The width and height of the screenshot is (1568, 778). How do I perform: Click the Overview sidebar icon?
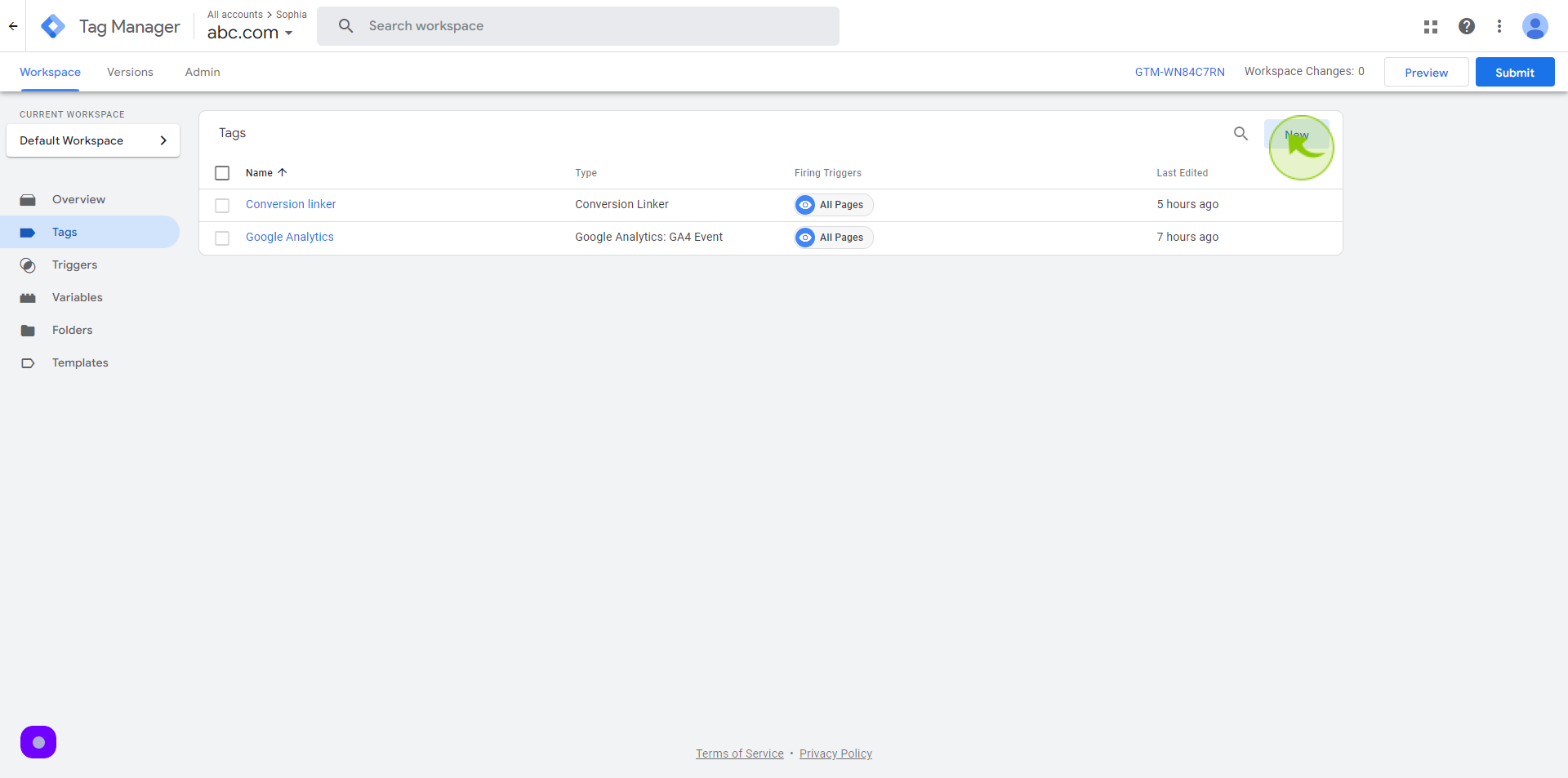(x=28, y=200)
